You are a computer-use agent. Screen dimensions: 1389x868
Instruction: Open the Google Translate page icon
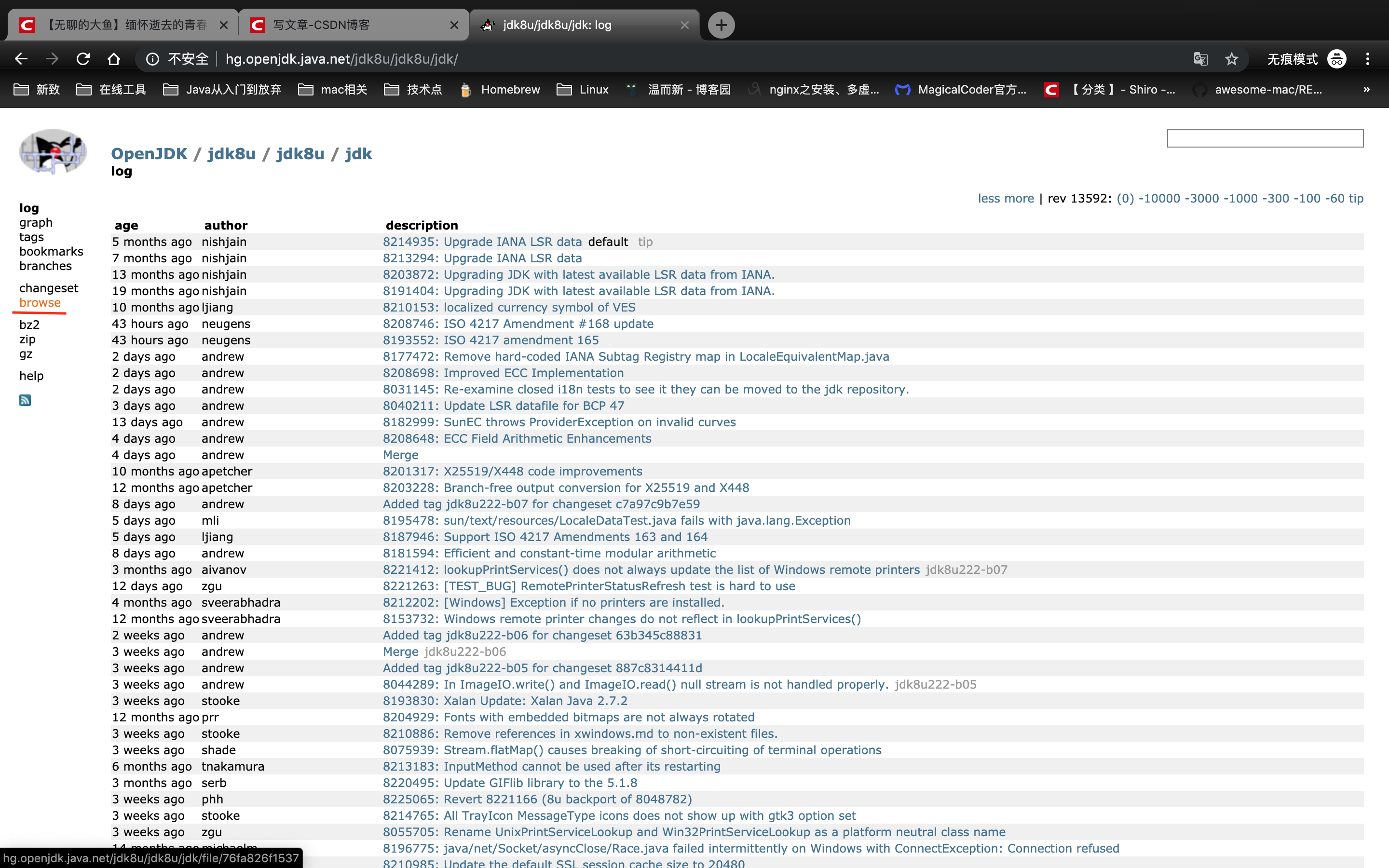pyautogui.click(x=1200, y=58)
